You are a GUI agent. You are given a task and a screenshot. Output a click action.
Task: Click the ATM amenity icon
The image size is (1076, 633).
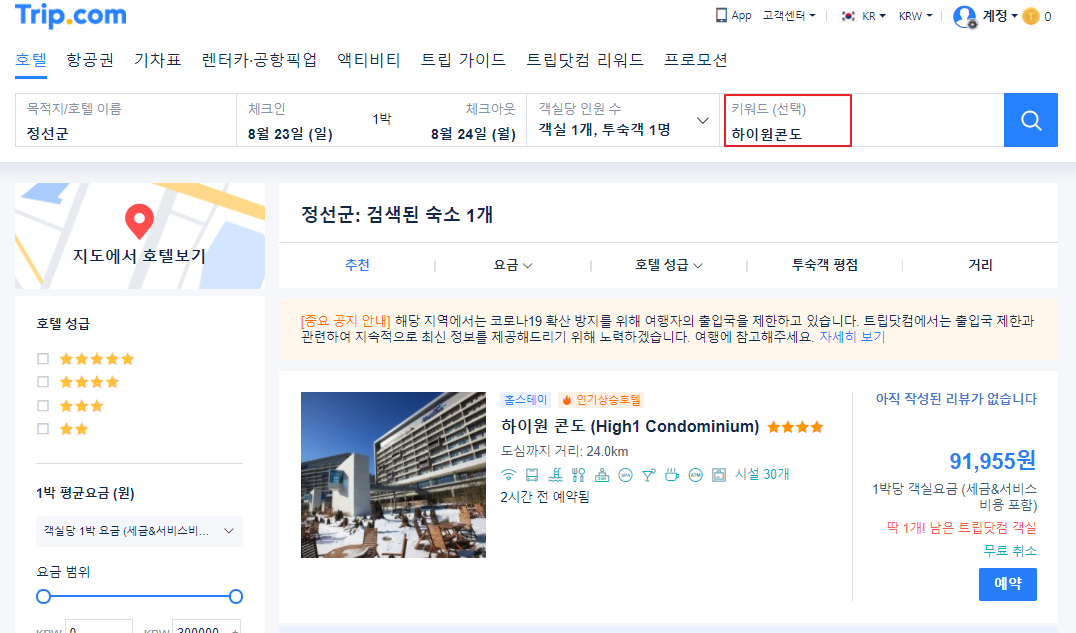point(695,474)
